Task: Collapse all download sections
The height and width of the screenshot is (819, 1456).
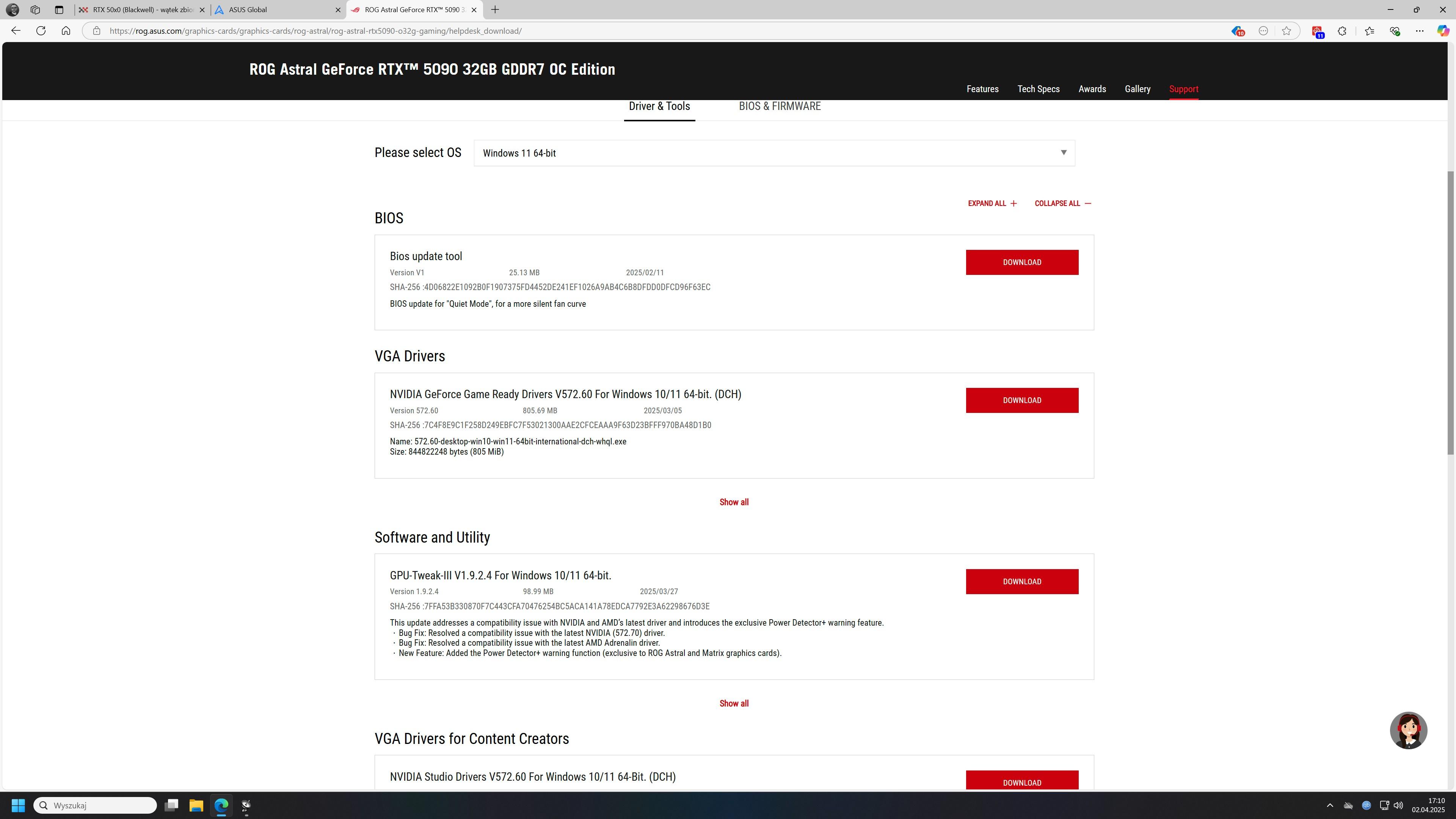Action: pos(1062,204)
